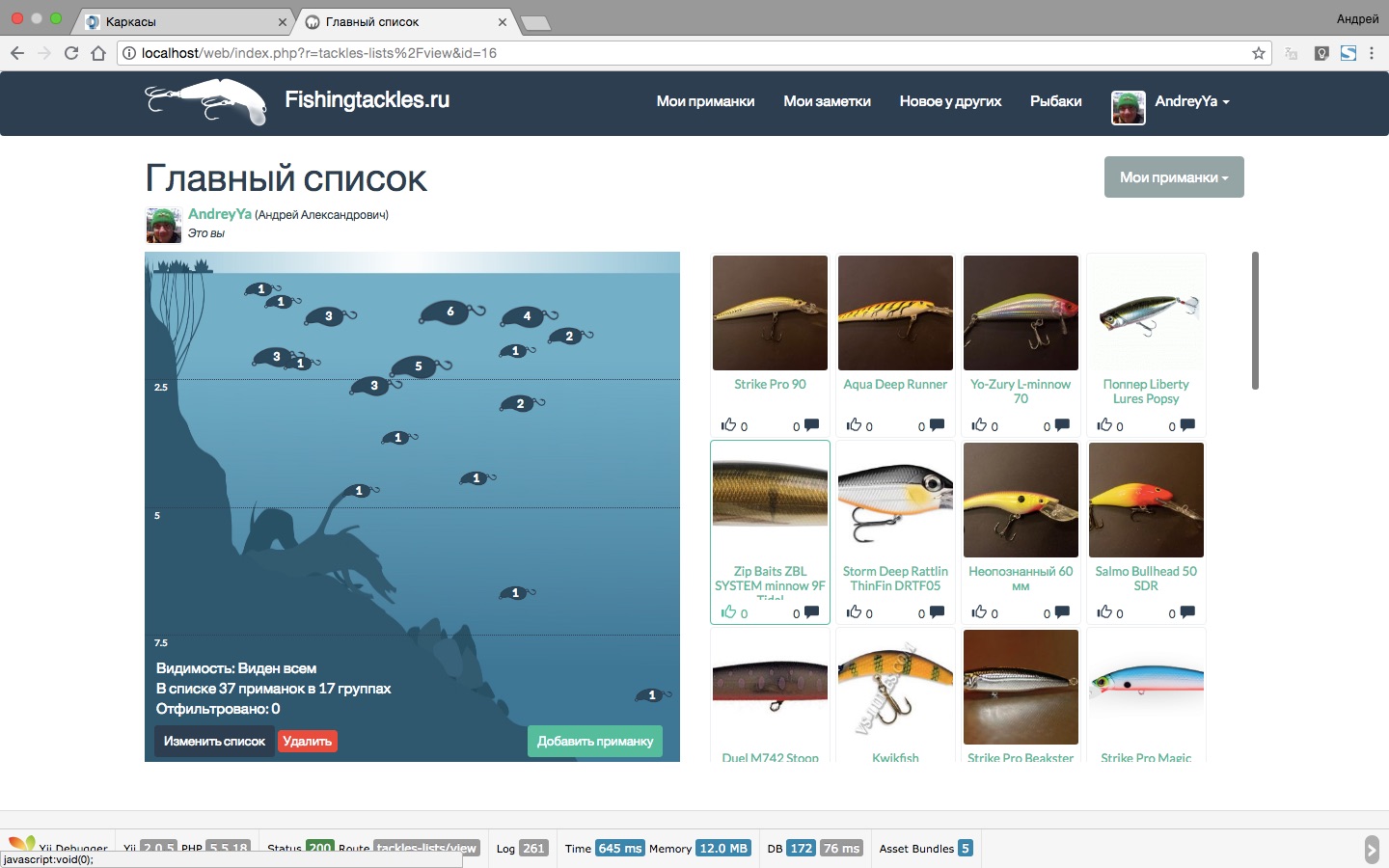Open Strike Pro 90 lure photo
This screenshot has height=868, width=1389.
(770, 312)
